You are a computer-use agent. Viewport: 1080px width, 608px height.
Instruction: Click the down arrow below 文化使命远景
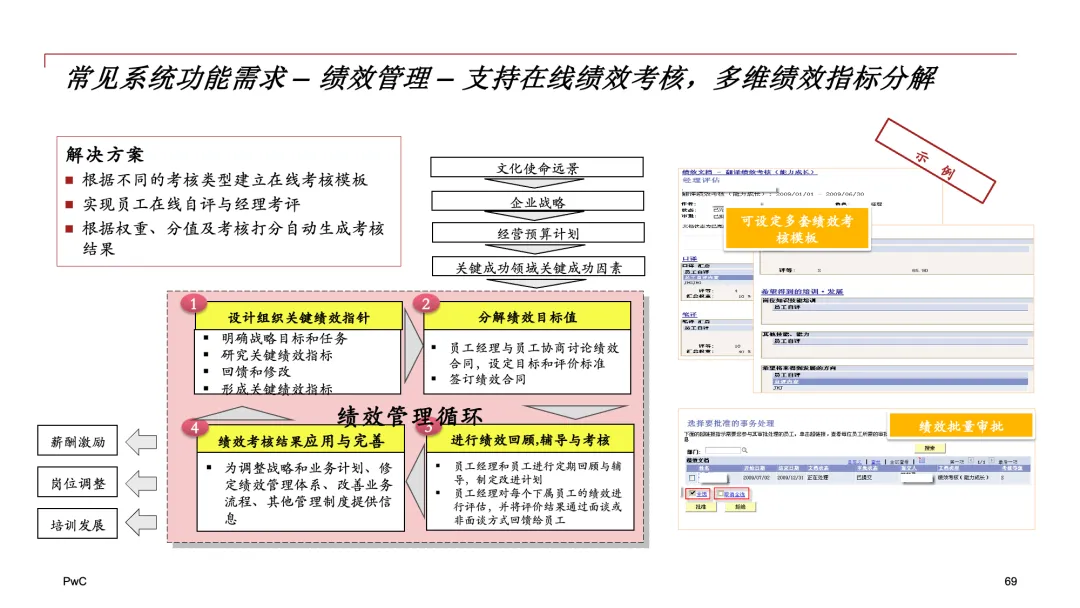pyautogui.click(x=535, y=183)
